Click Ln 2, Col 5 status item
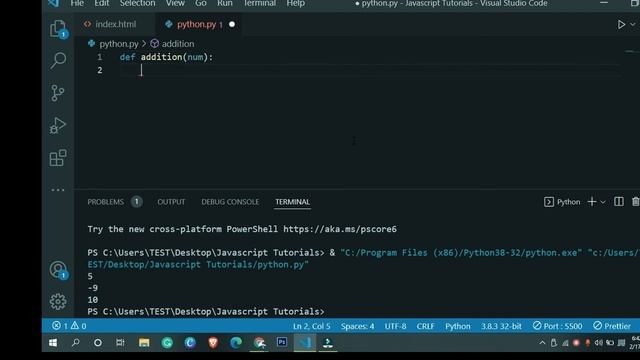This screenshot has width=640, height=360. (x=311, y=326)
